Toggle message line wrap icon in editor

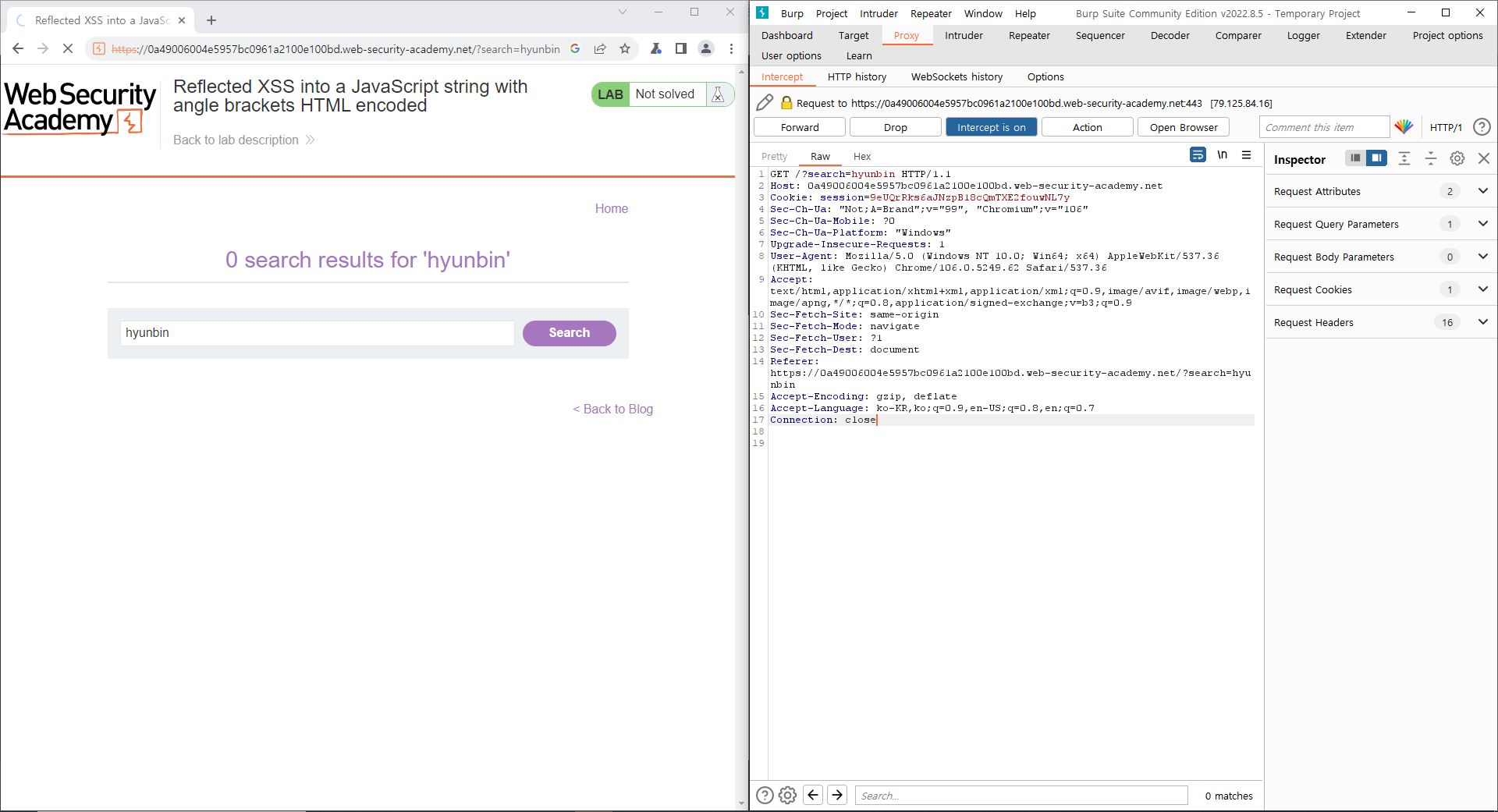[x=1198, y=154]
